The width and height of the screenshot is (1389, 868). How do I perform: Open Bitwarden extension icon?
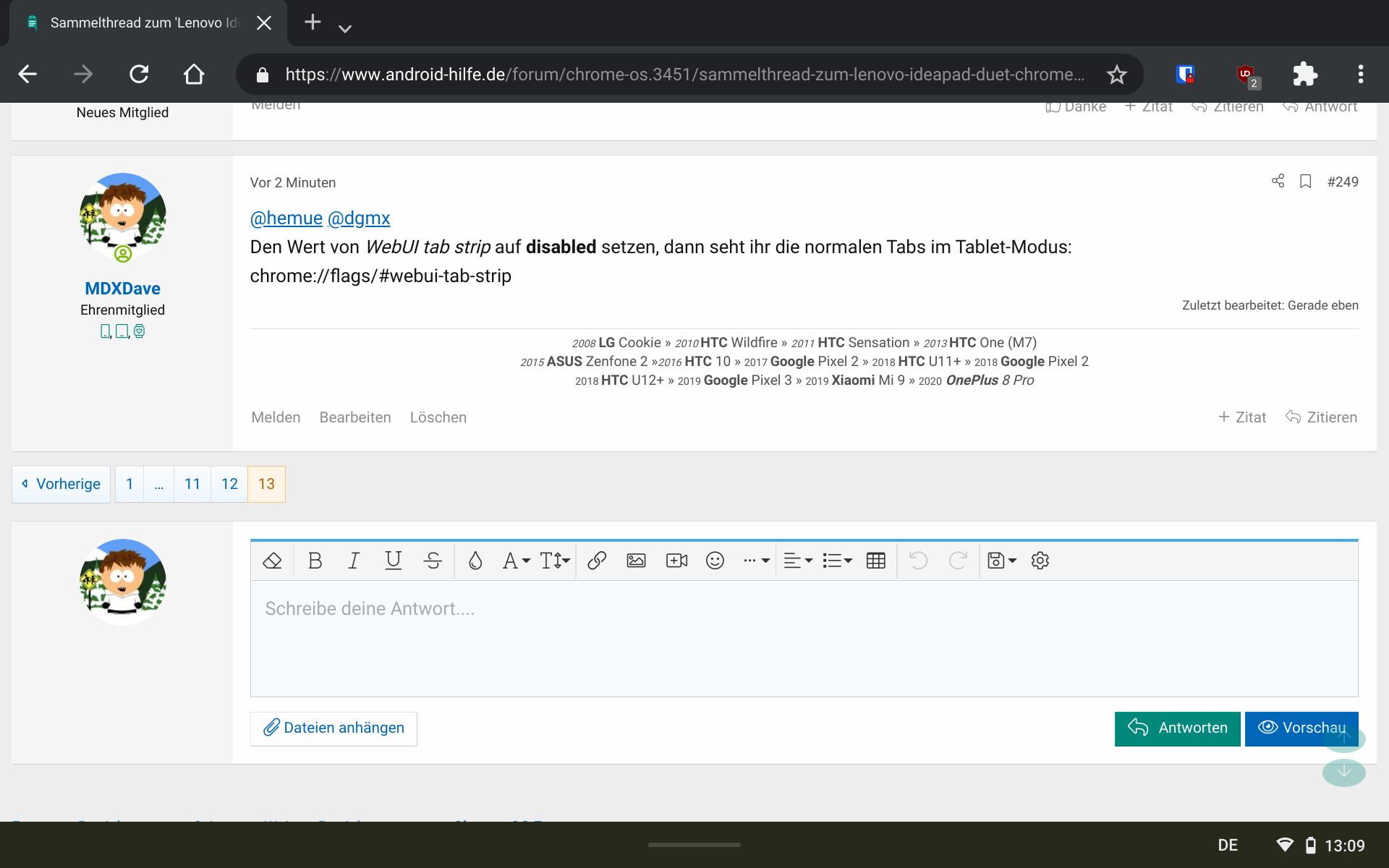(x=1185, y=74)
